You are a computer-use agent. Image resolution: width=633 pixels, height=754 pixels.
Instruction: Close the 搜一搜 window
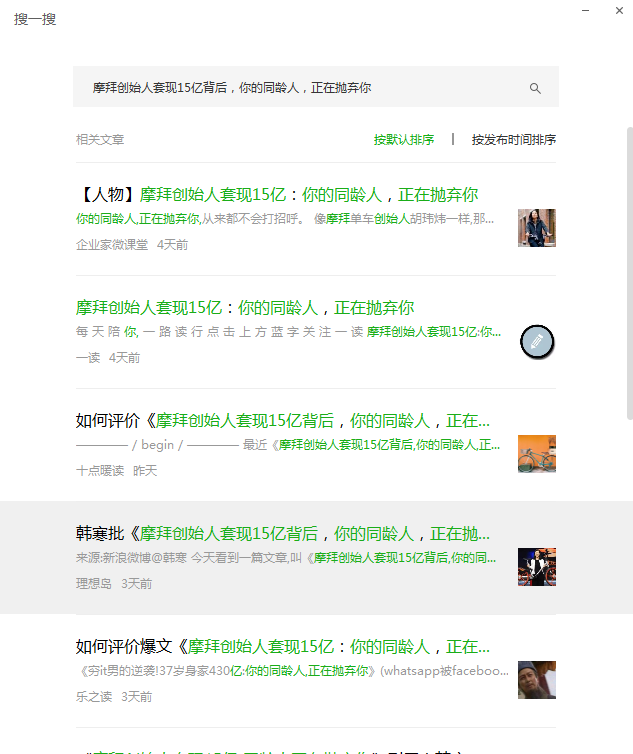(620, 11)
